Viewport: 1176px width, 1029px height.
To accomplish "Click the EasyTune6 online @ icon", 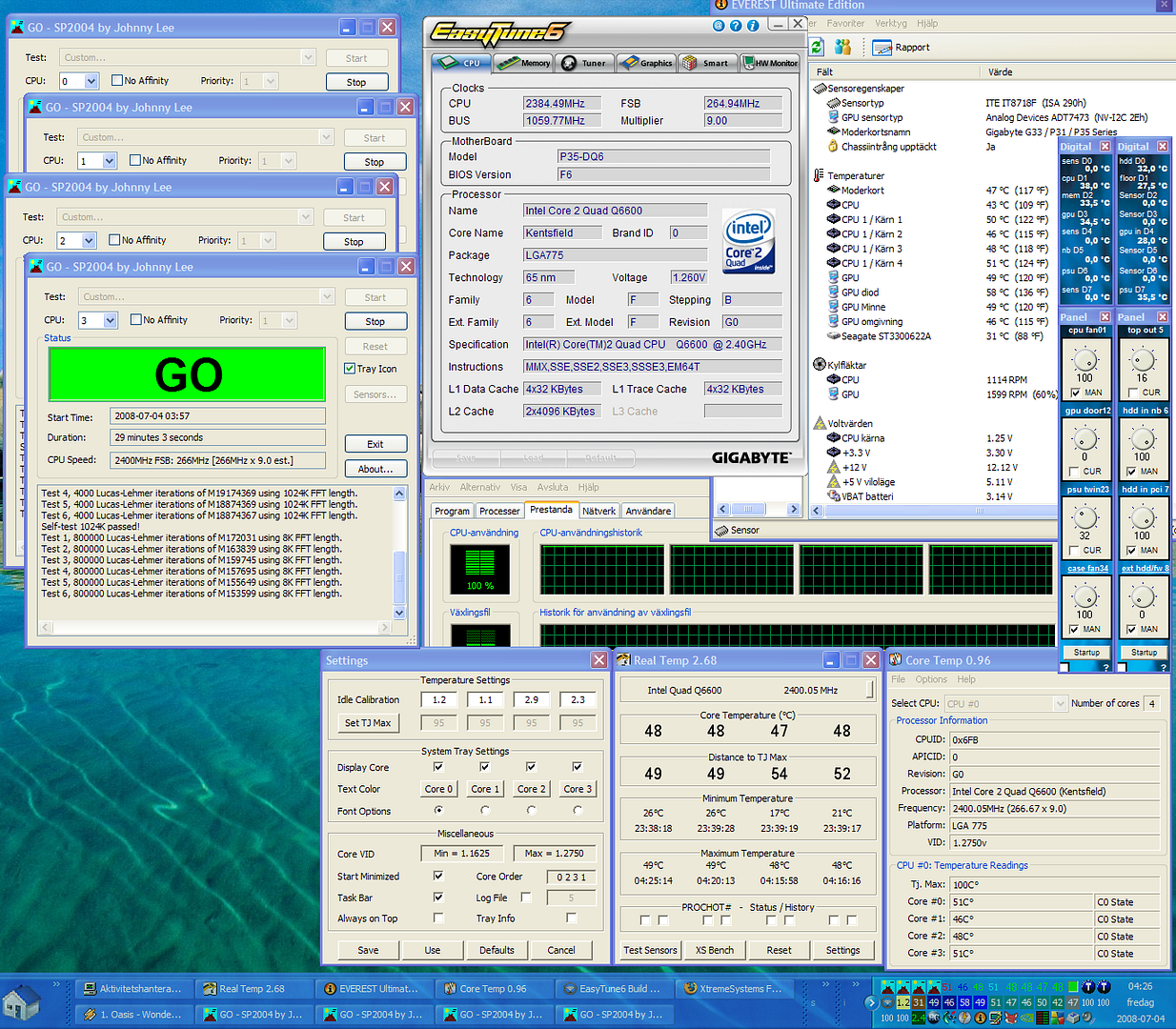I will click(719, 26).
